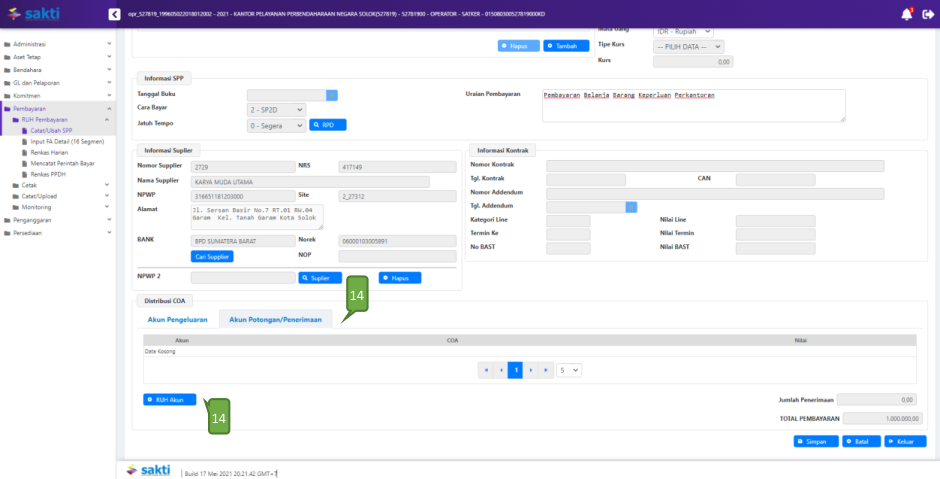Jump to the last page of results
The image size is (940, 479).
click(545, 369)
